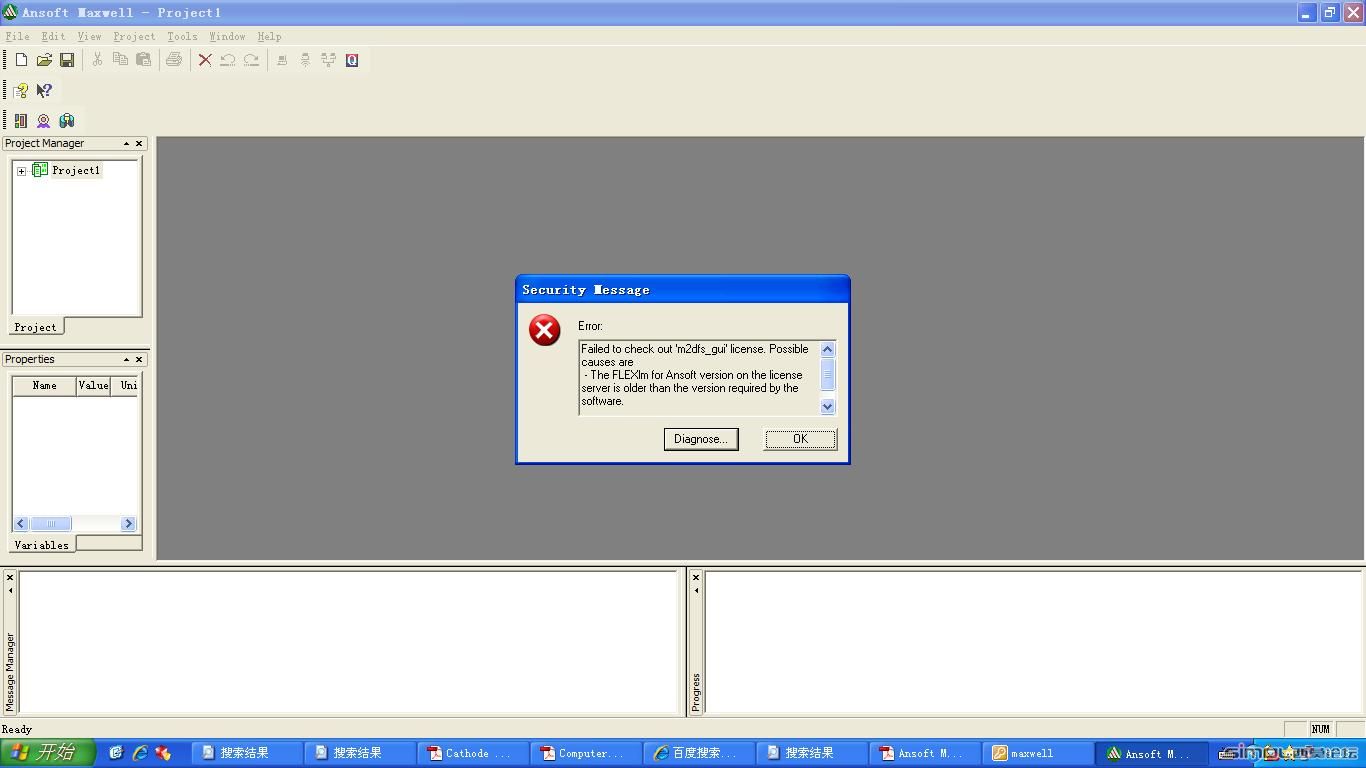Screen dimensions: 1366x768
Task: Click the Undo arrow icon
Action: (x=228, y=60)
